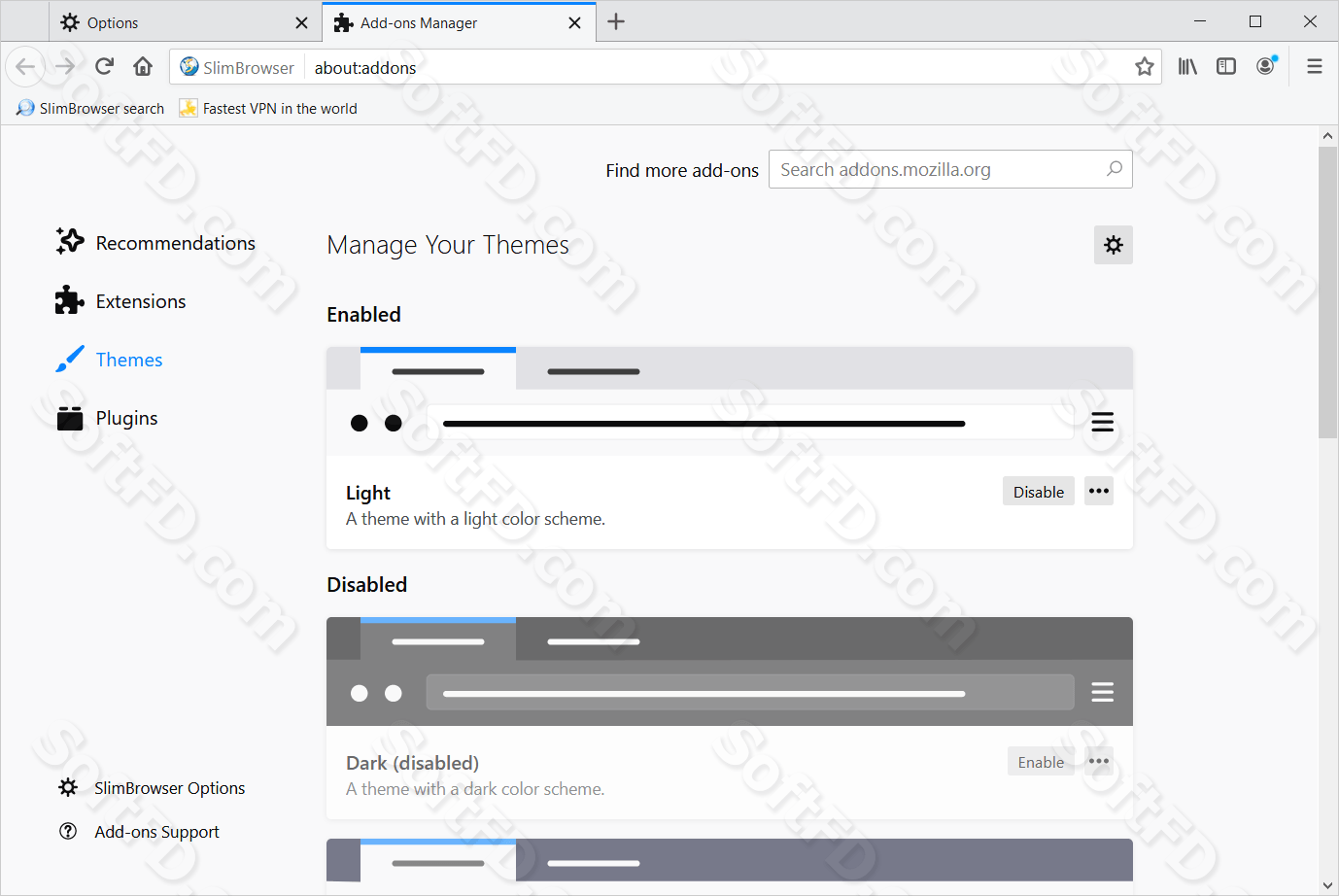Disable the Light theme
Viewport: 1339px width, 896px height.
(1039, 492)
